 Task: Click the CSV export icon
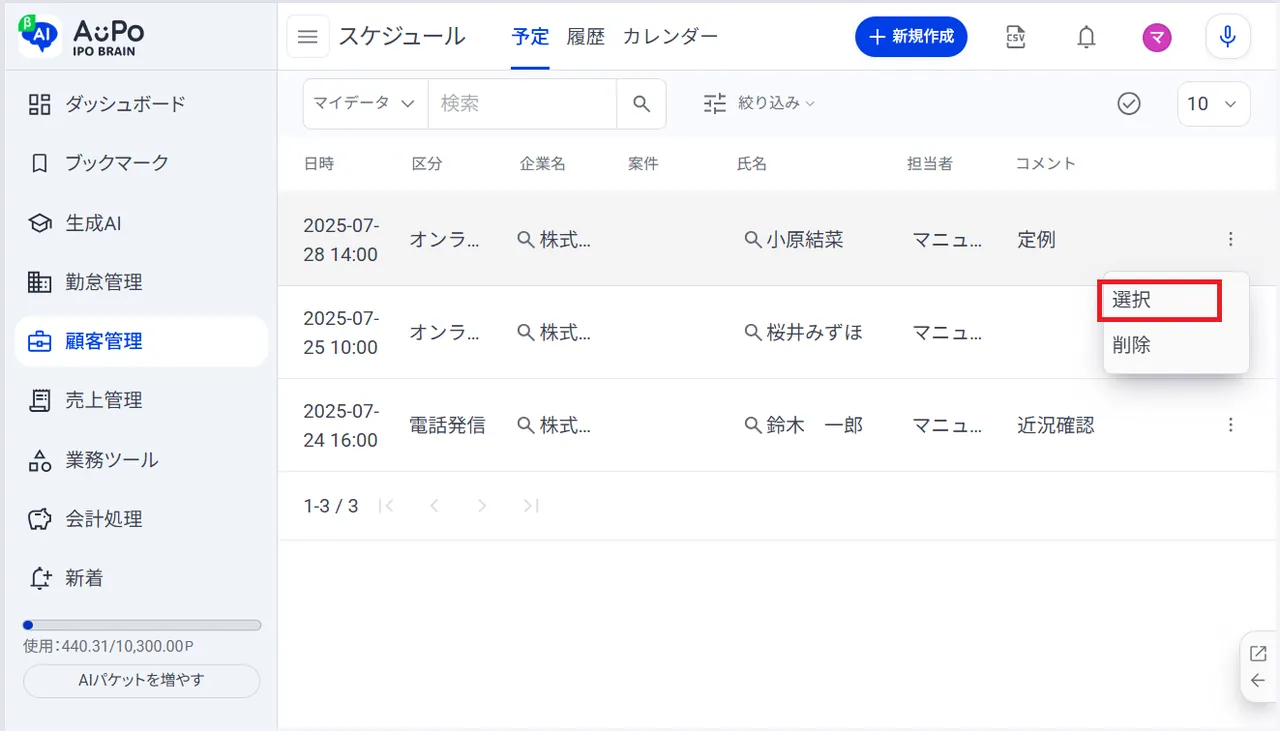point(1015,37)
